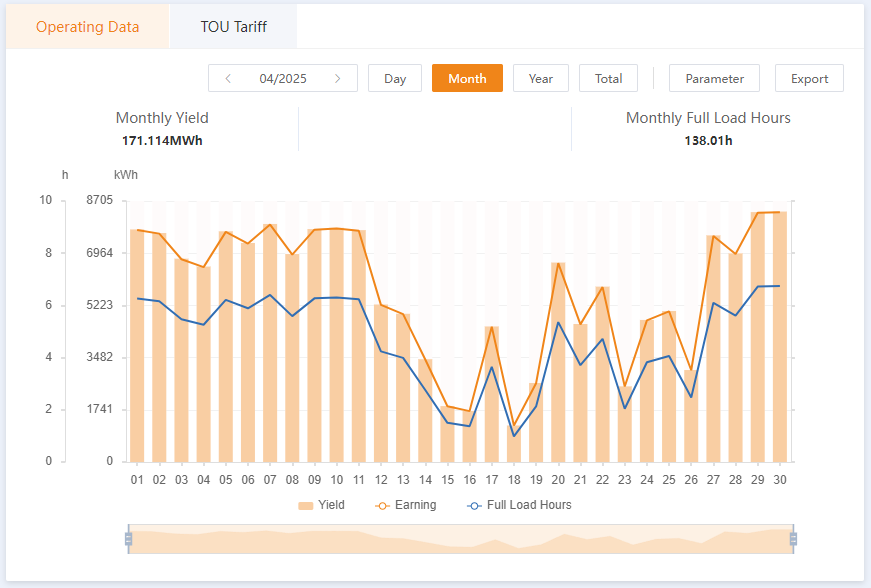Screen dimensions: 871x588
Task: Switch to the Year view
Action: click(x=541, y=78)
